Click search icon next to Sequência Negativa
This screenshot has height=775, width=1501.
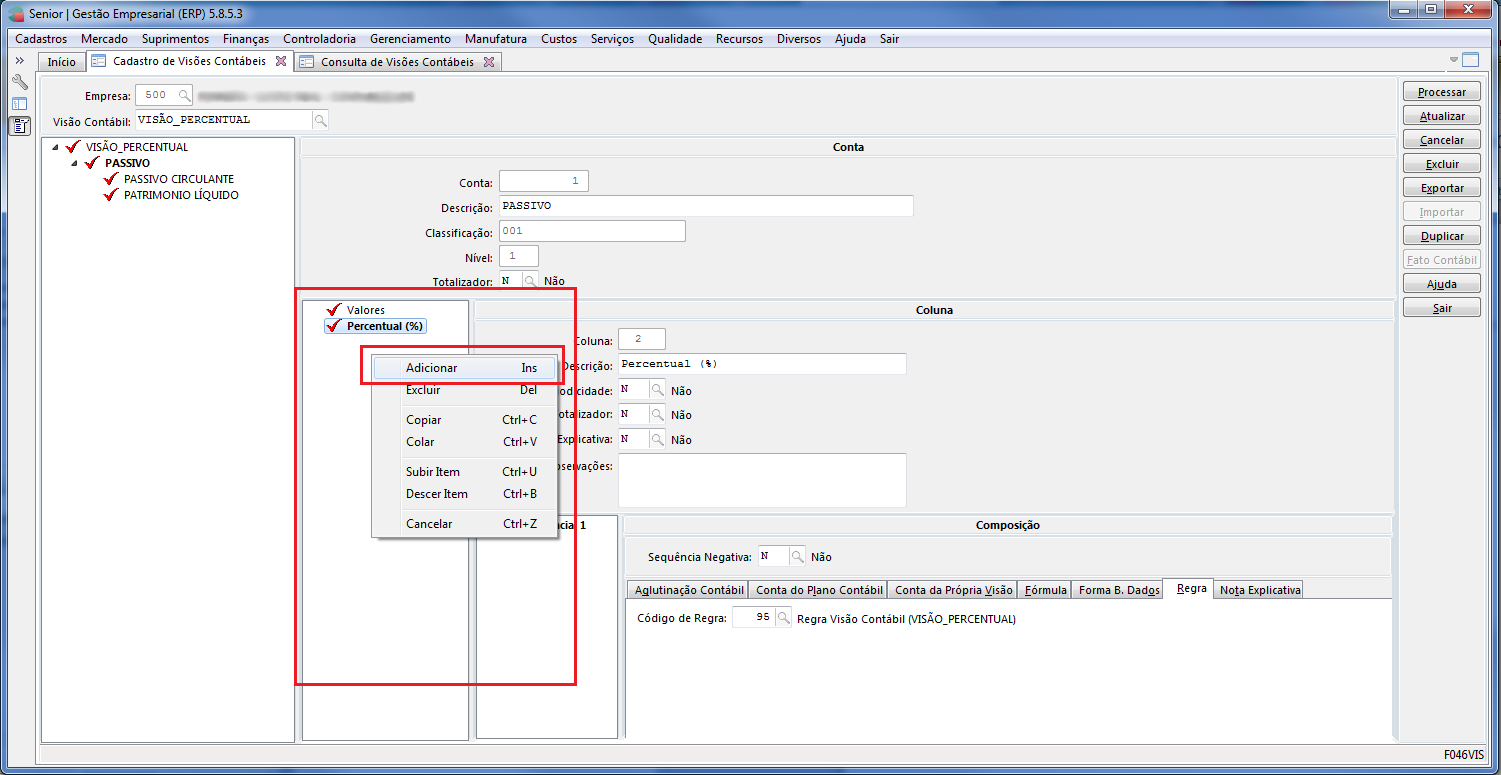(x=797, y=557)
